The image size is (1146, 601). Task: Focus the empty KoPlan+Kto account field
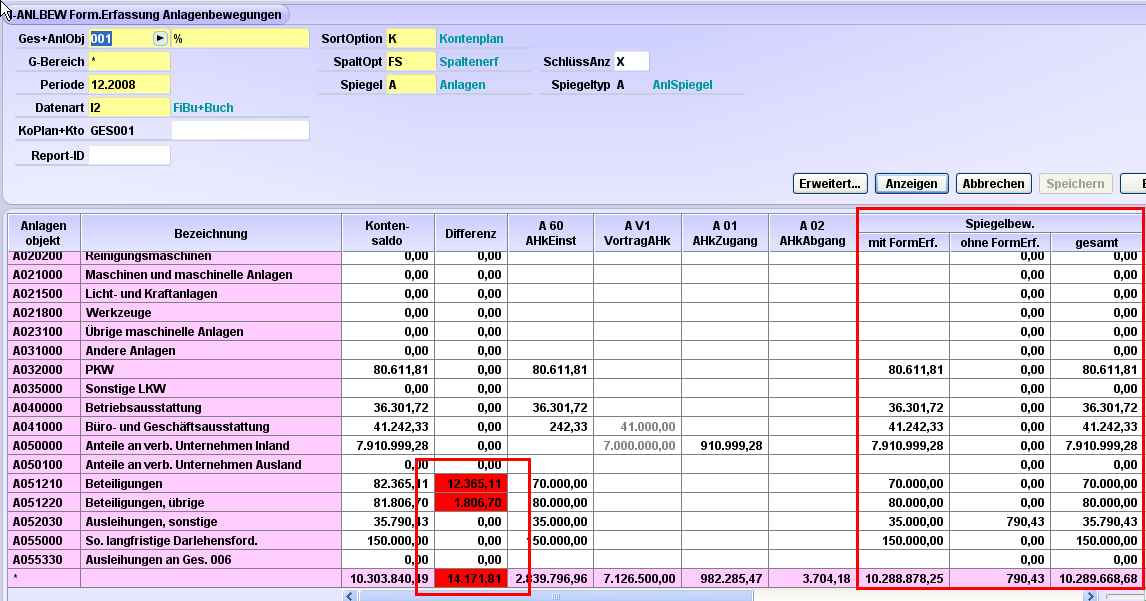(240, 131)
